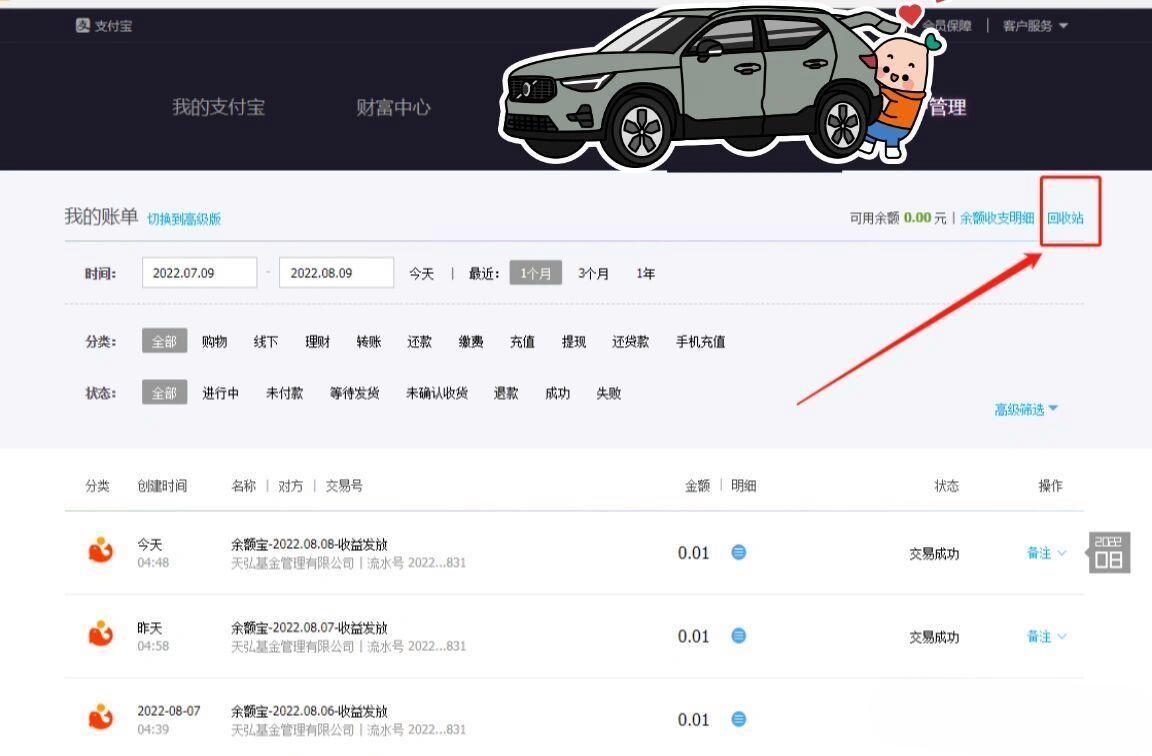Click 交易成功 status in 今天 row
Screen dimensions: 1152x756
[x=934, y=554]
